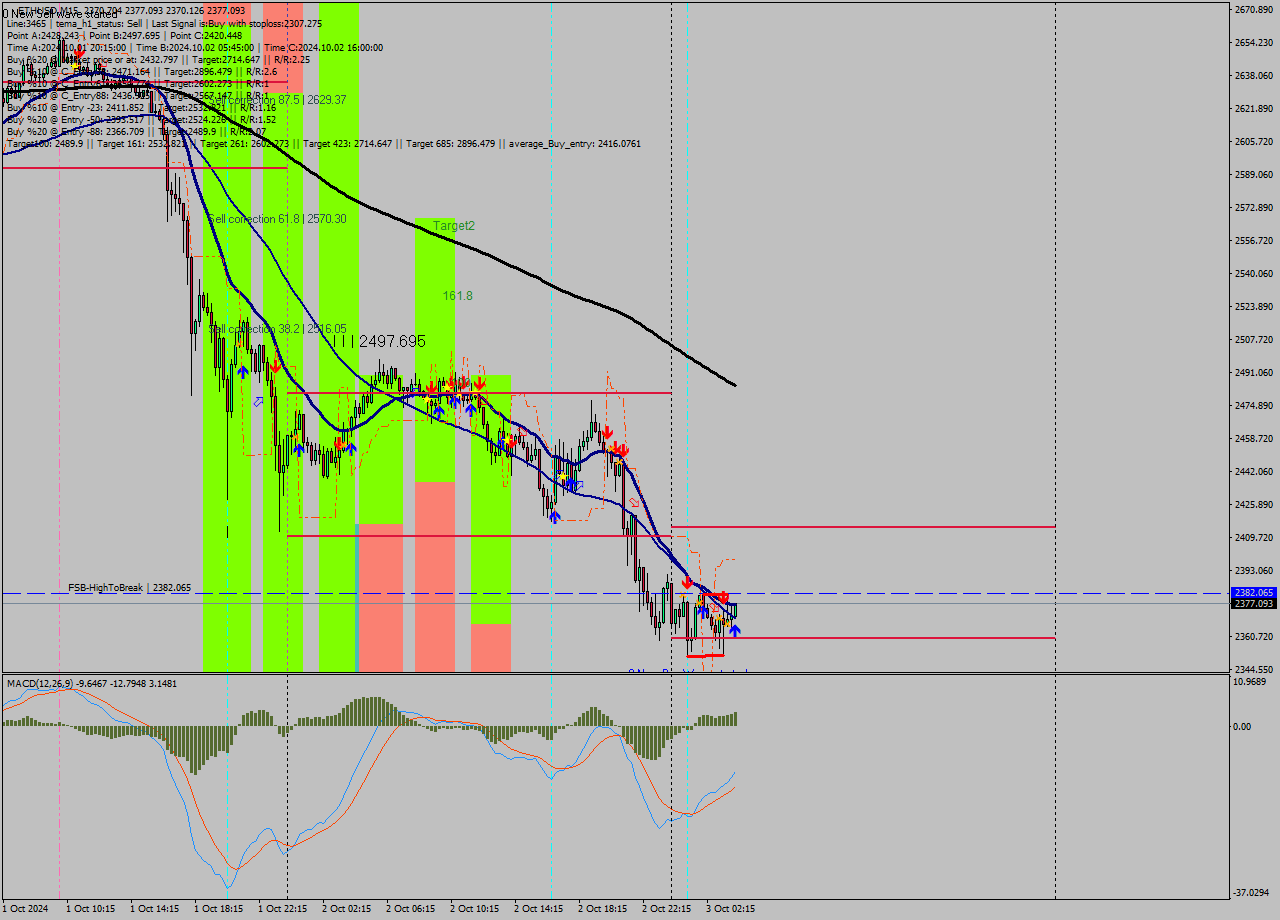This screenshot has width=1280, height=920.
Task: Click the 2540.060 price axis label
Action: pos(1254,273)
